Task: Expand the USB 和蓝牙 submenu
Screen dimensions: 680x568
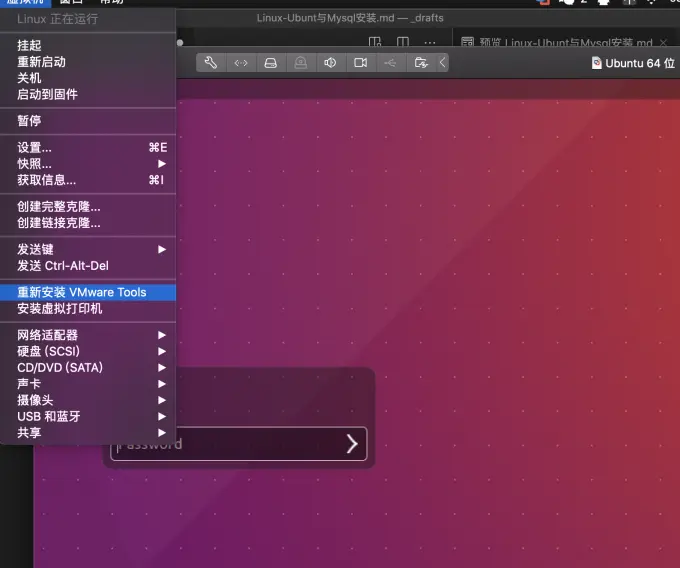Action: pyautogui.click(x=88, y=416)
